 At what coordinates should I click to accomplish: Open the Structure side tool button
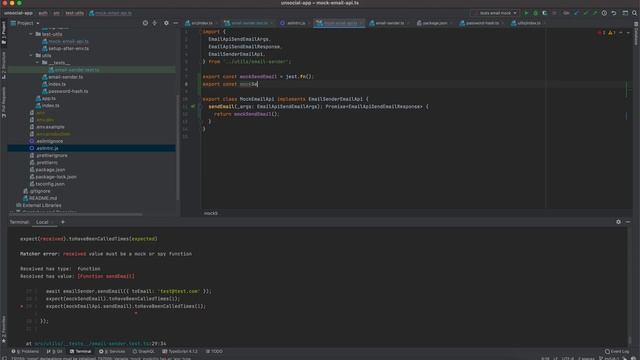click(4, 65)
